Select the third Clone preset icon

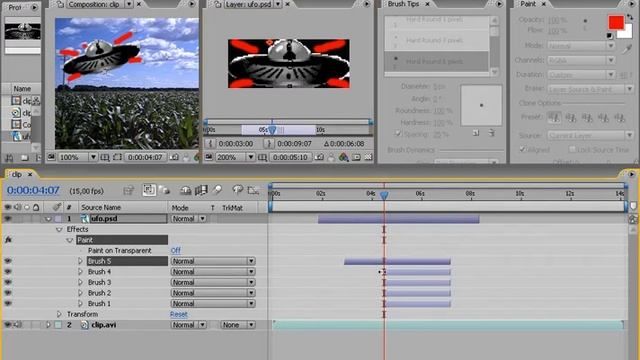pyautogui.click(x=587, y=118)
